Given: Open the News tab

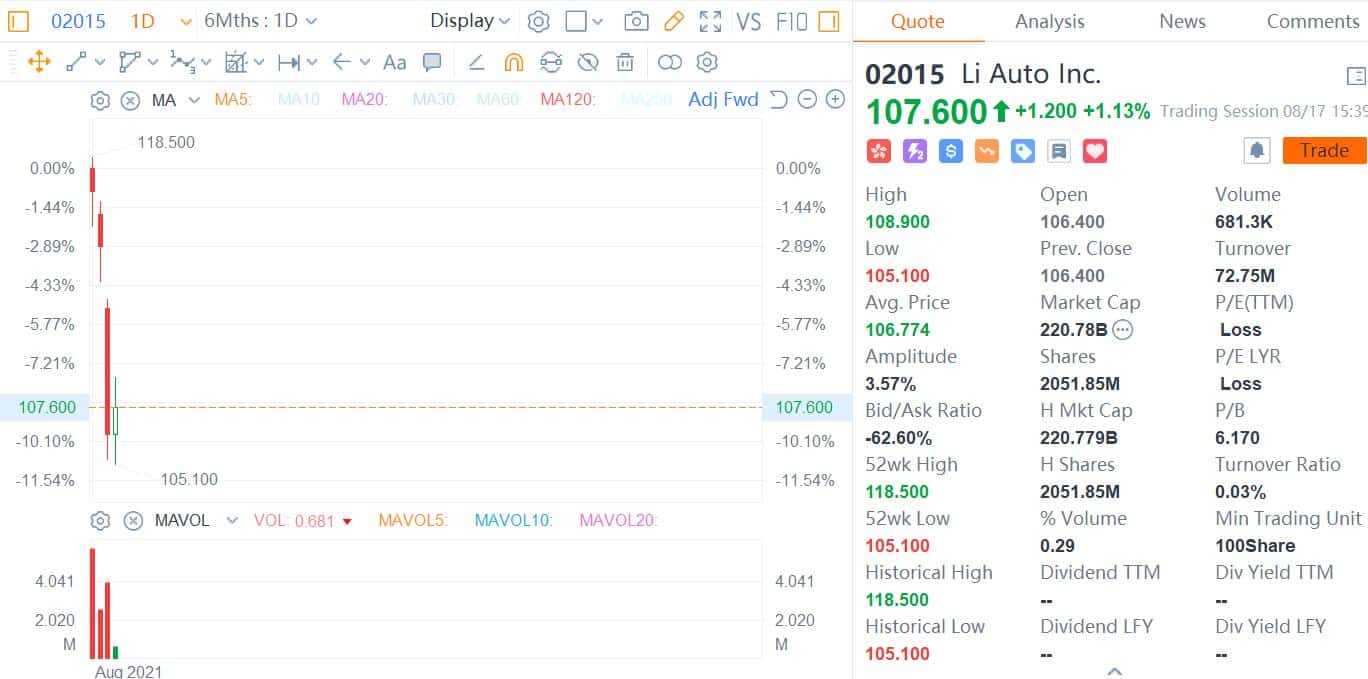Looking at the screenshot, I should click(x=1181, y=20).
